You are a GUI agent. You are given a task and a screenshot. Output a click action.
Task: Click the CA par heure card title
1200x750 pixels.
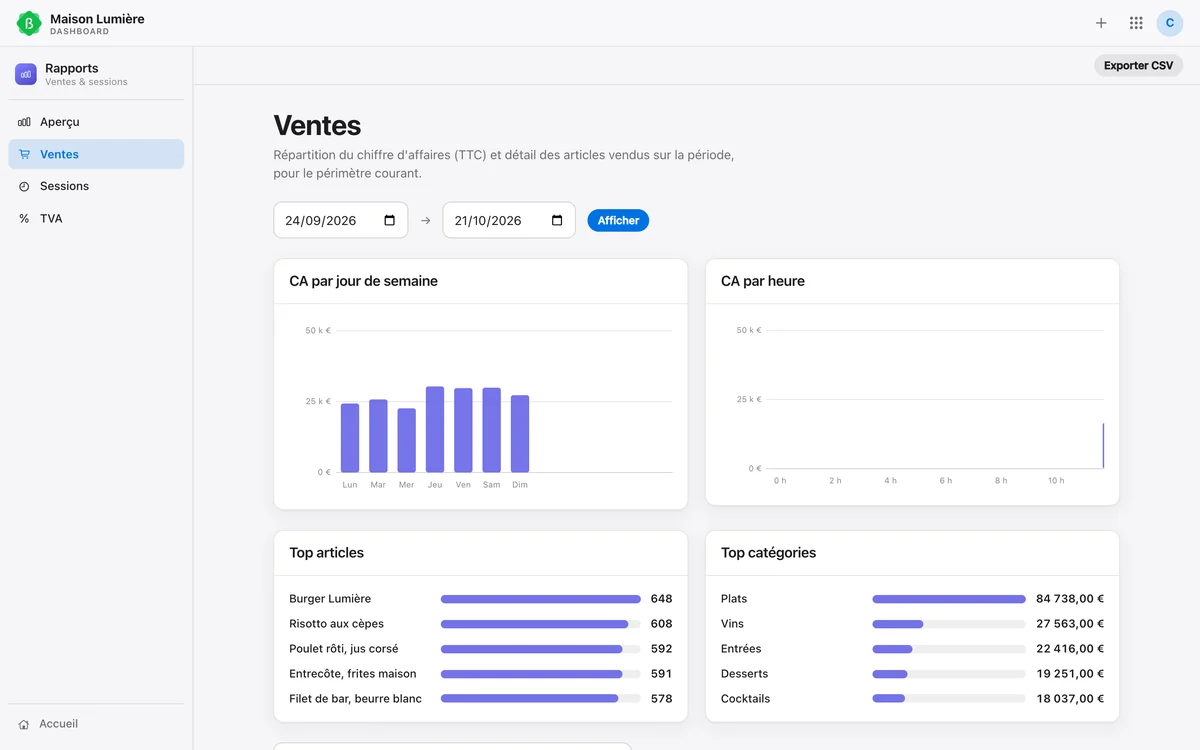(763, 281)
